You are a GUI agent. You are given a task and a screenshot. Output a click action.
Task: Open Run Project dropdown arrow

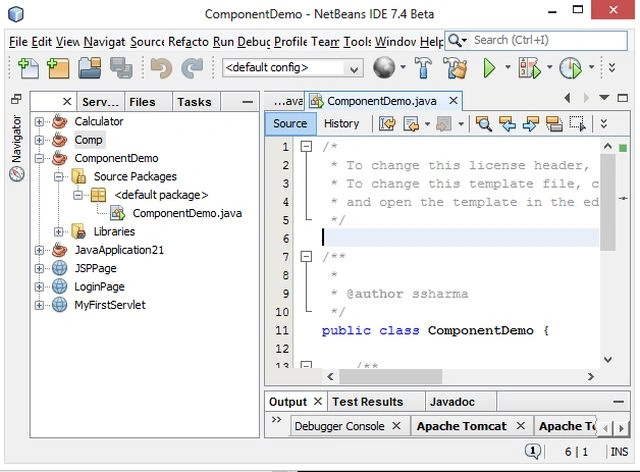508,67
